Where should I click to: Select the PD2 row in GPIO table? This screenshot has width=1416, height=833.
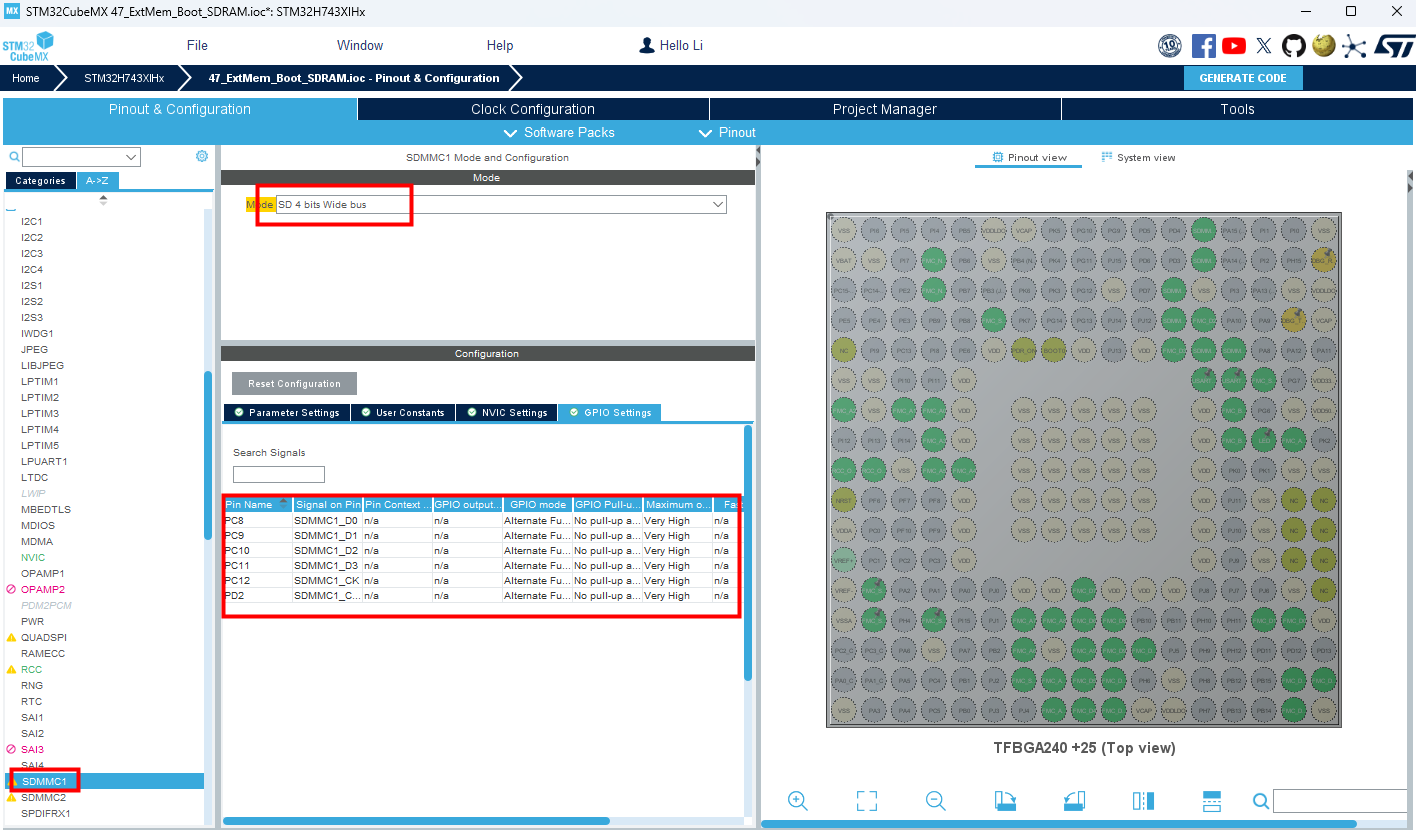point(481,596)
